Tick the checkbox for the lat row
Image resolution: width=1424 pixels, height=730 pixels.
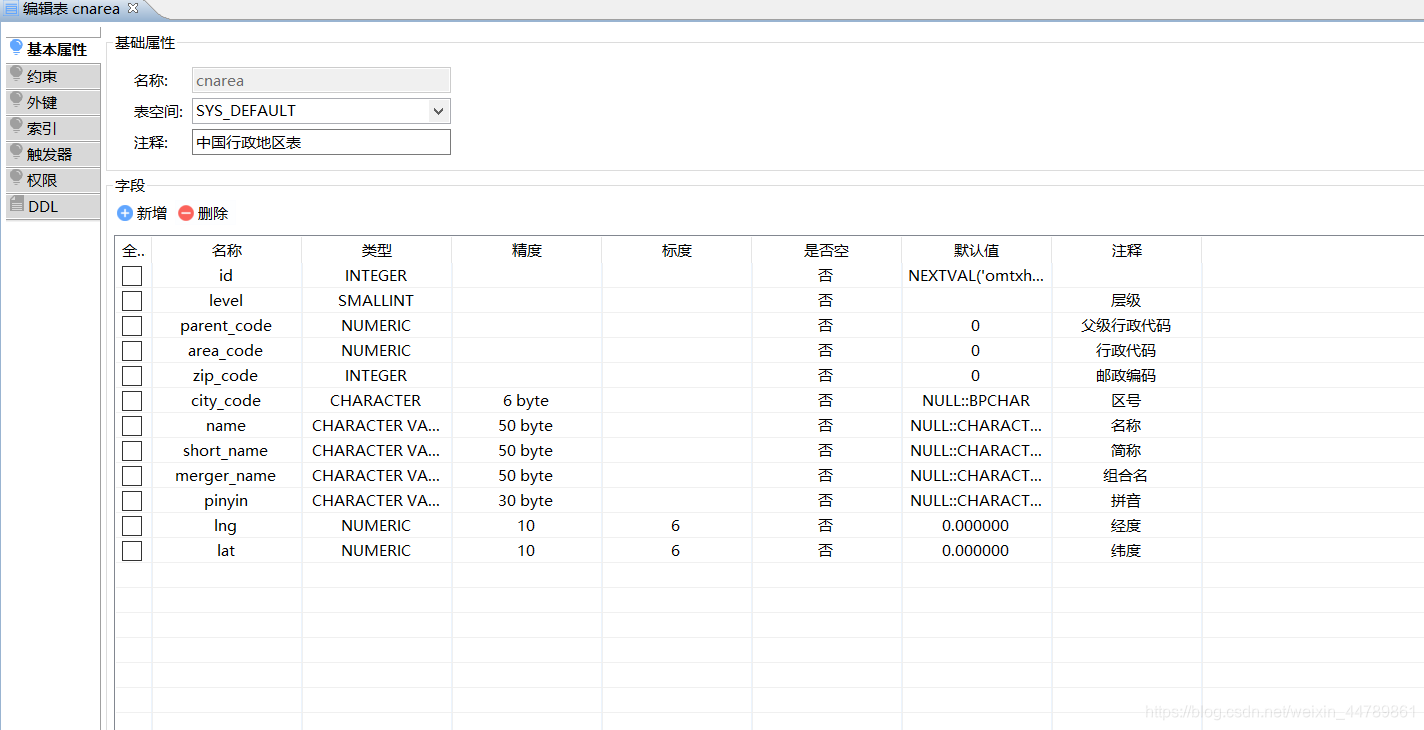132,551
